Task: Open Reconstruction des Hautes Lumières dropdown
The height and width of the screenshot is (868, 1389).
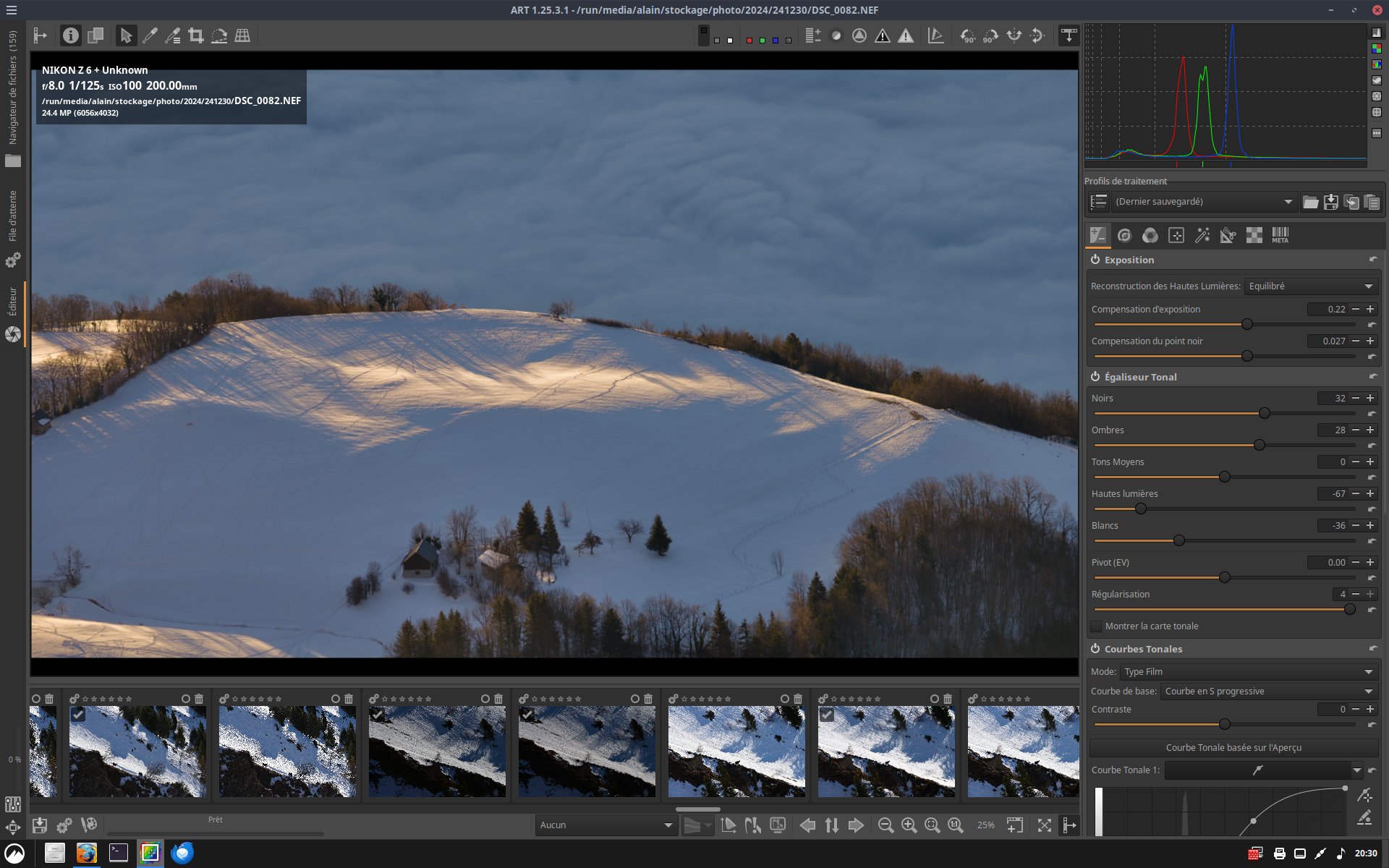Action: point(1310,286)
